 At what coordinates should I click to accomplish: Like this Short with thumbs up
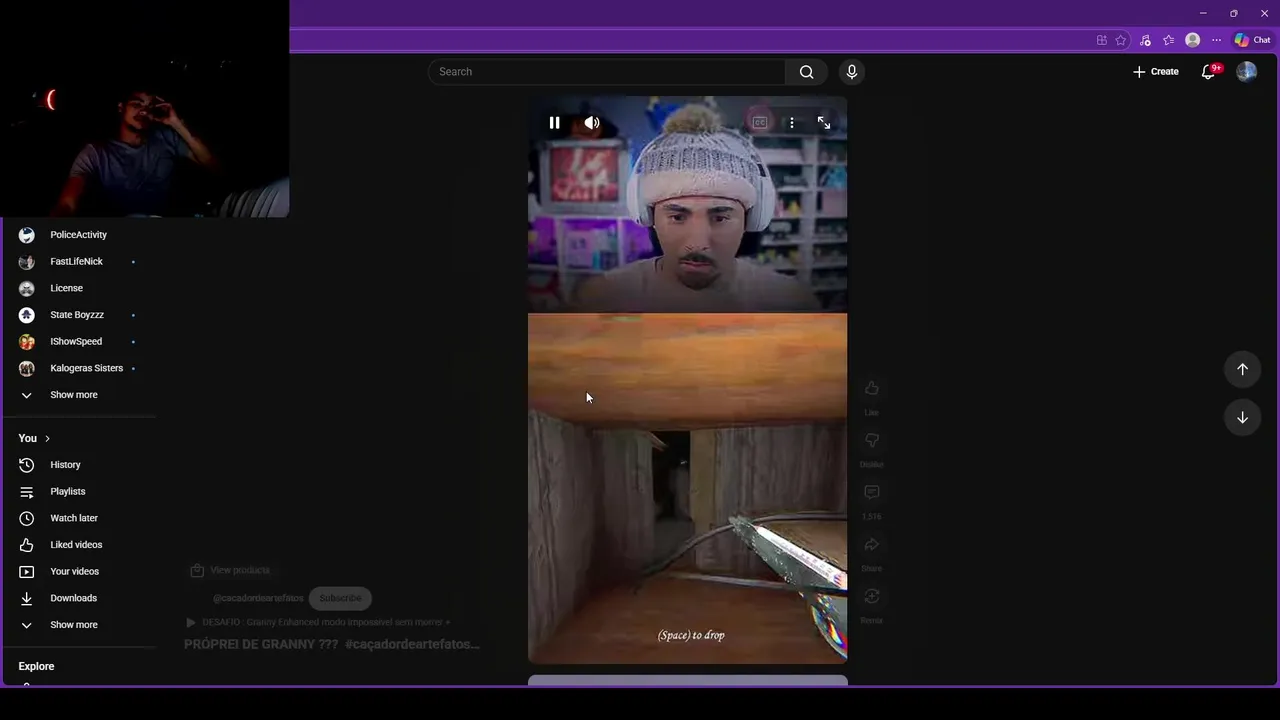pyautogui.click(x=872, y=388)
